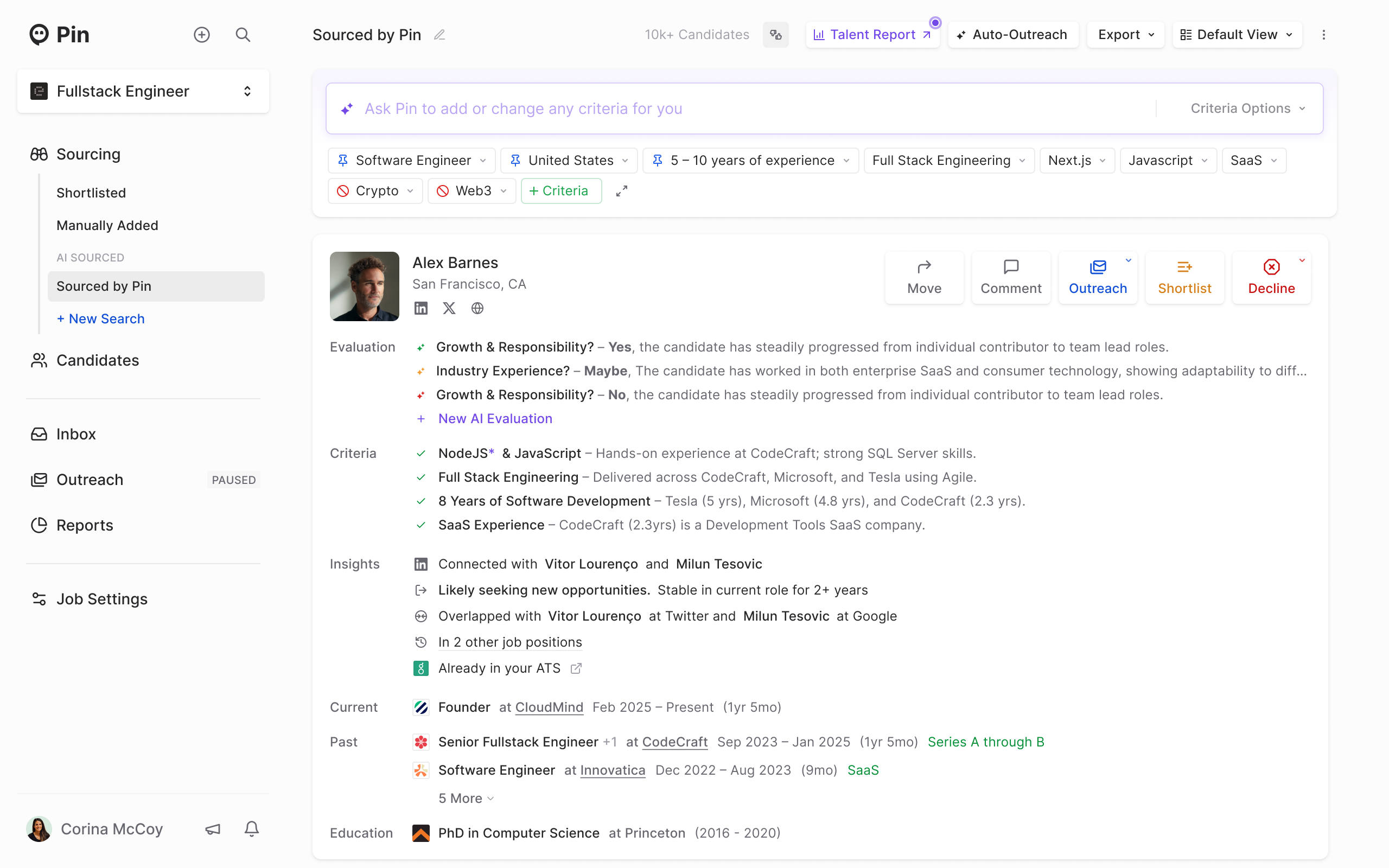Toggle the pin on Software Engineer criterion
Image resolution: width=1389 pixels, height=868 pixels.
coord(343,160)
